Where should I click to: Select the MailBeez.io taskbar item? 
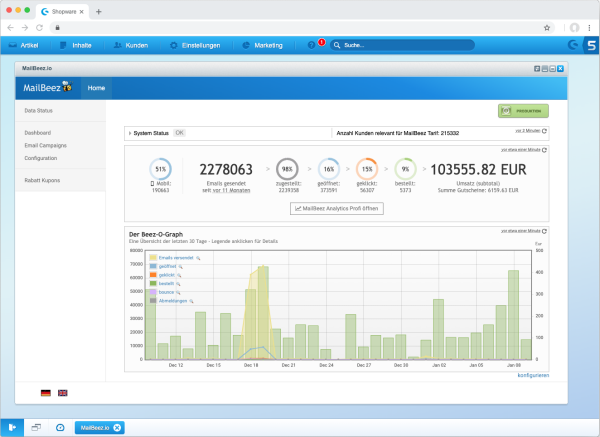[99, 427]
